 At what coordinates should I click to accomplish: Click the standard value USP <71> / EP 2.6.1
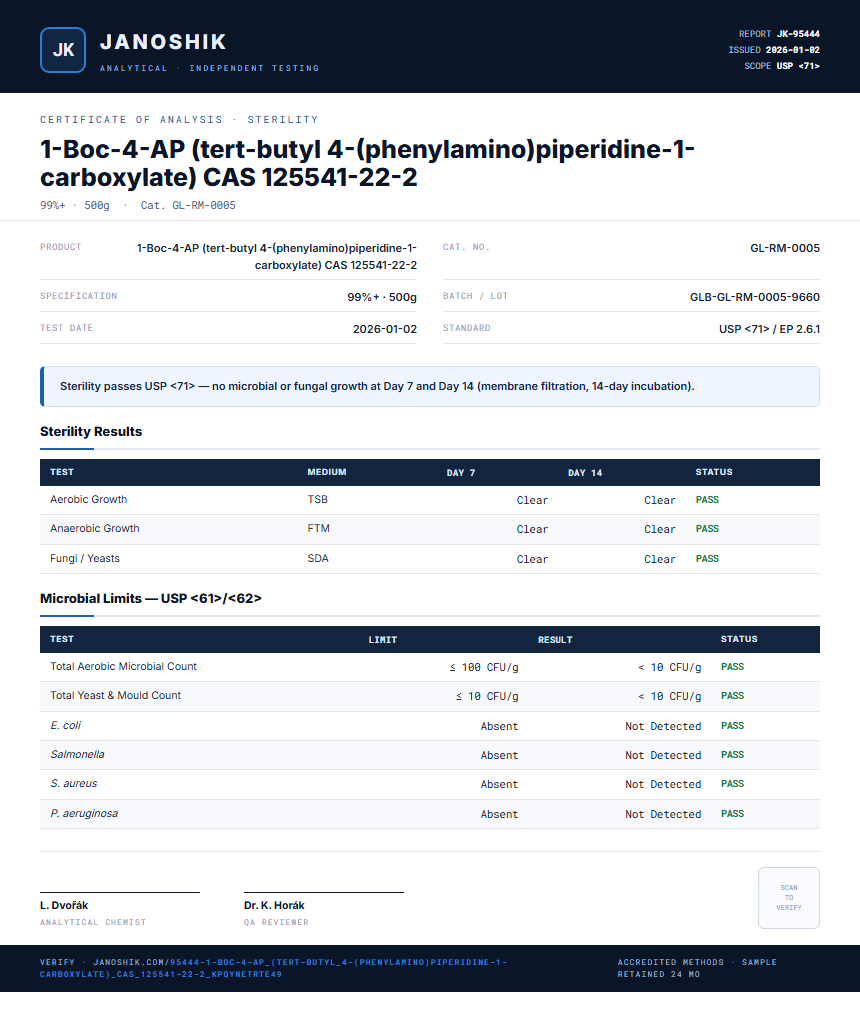pyautogui.click(x=769, y=329)
